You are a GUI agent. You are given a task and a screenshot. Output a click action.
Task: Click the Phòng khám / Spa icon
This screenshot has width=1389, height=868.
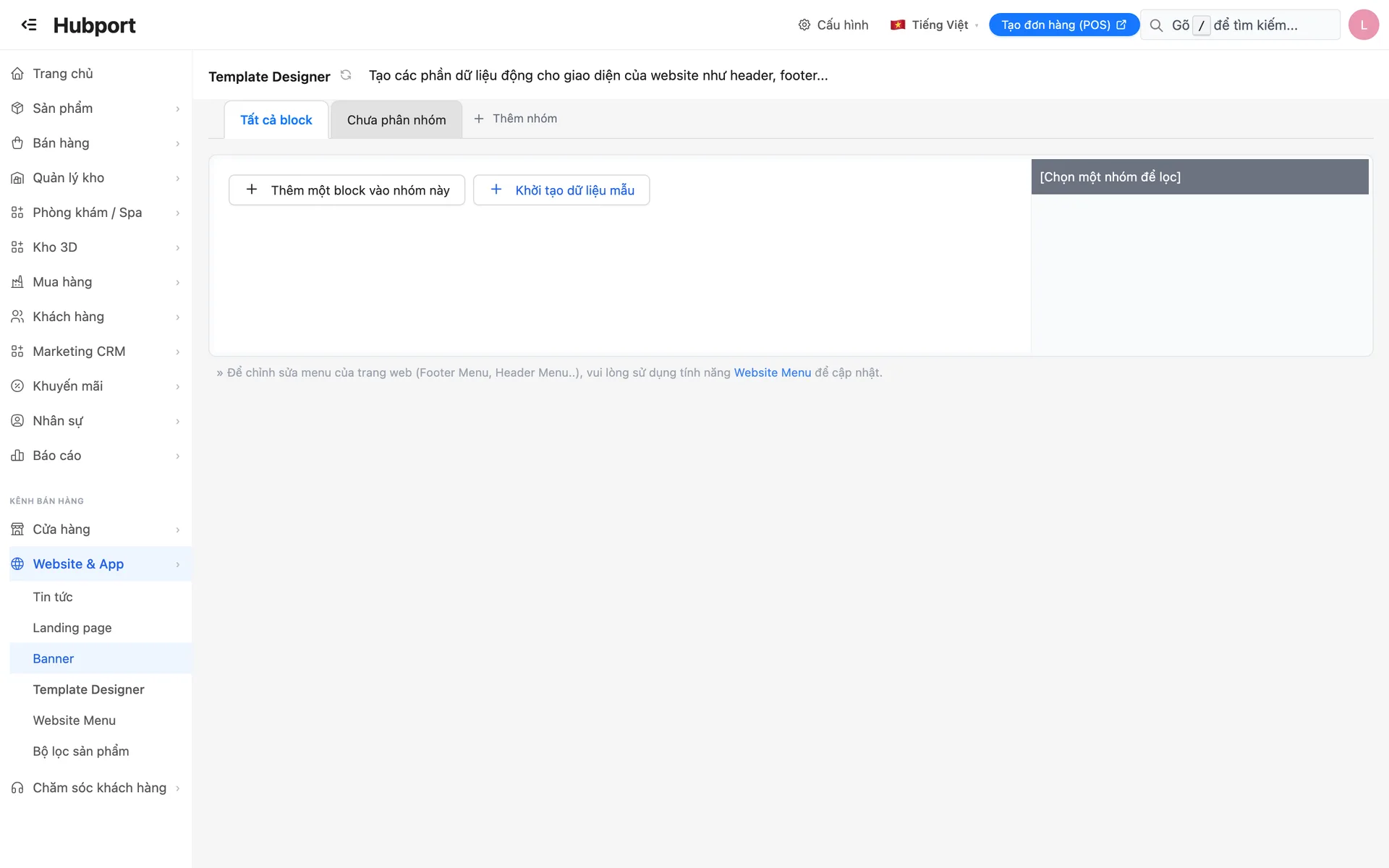[17, 213]
